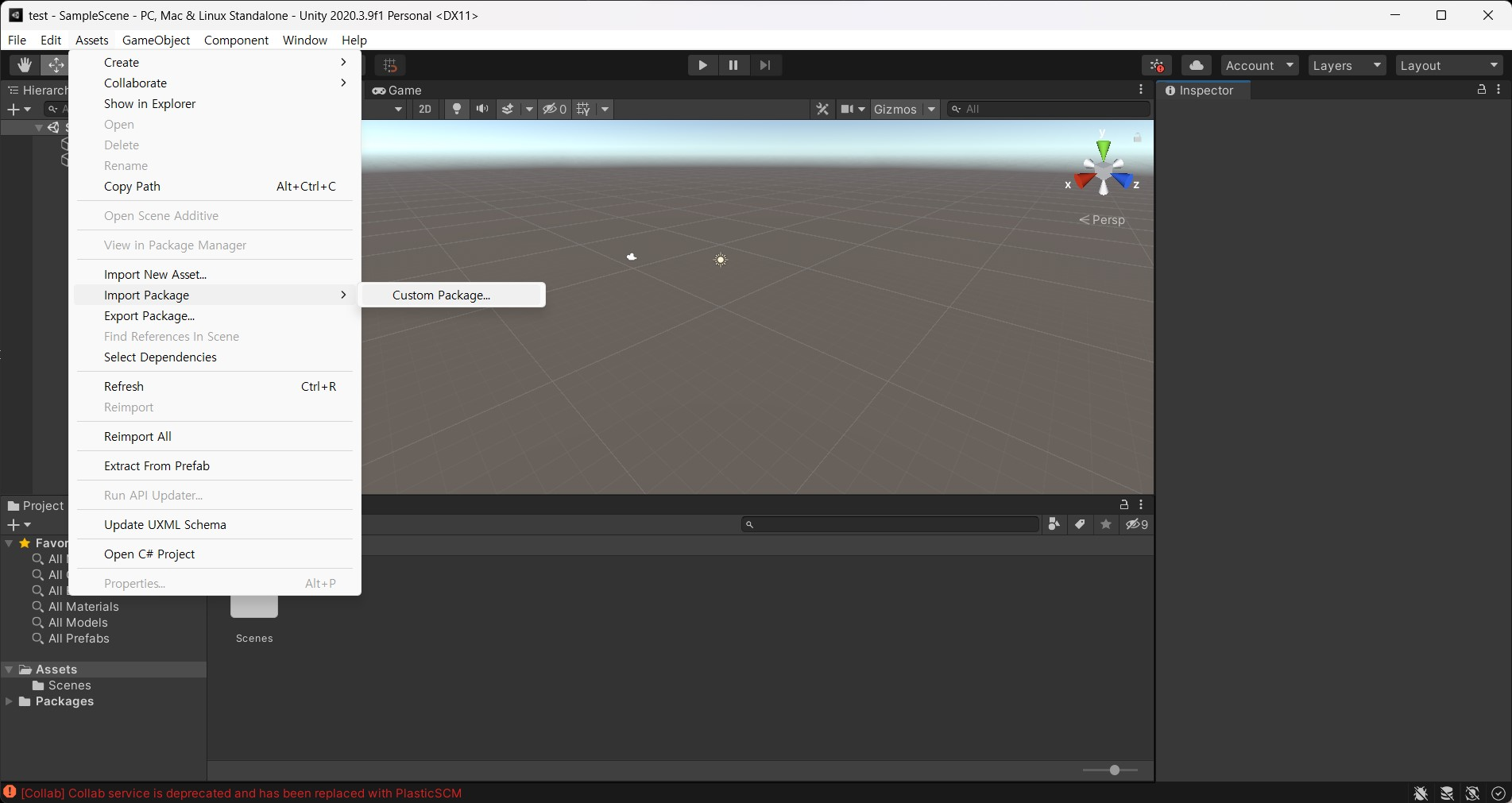Screen dimensions: 1512x803
Task: Open the Collab bug-status icon
Action: 1157,65
